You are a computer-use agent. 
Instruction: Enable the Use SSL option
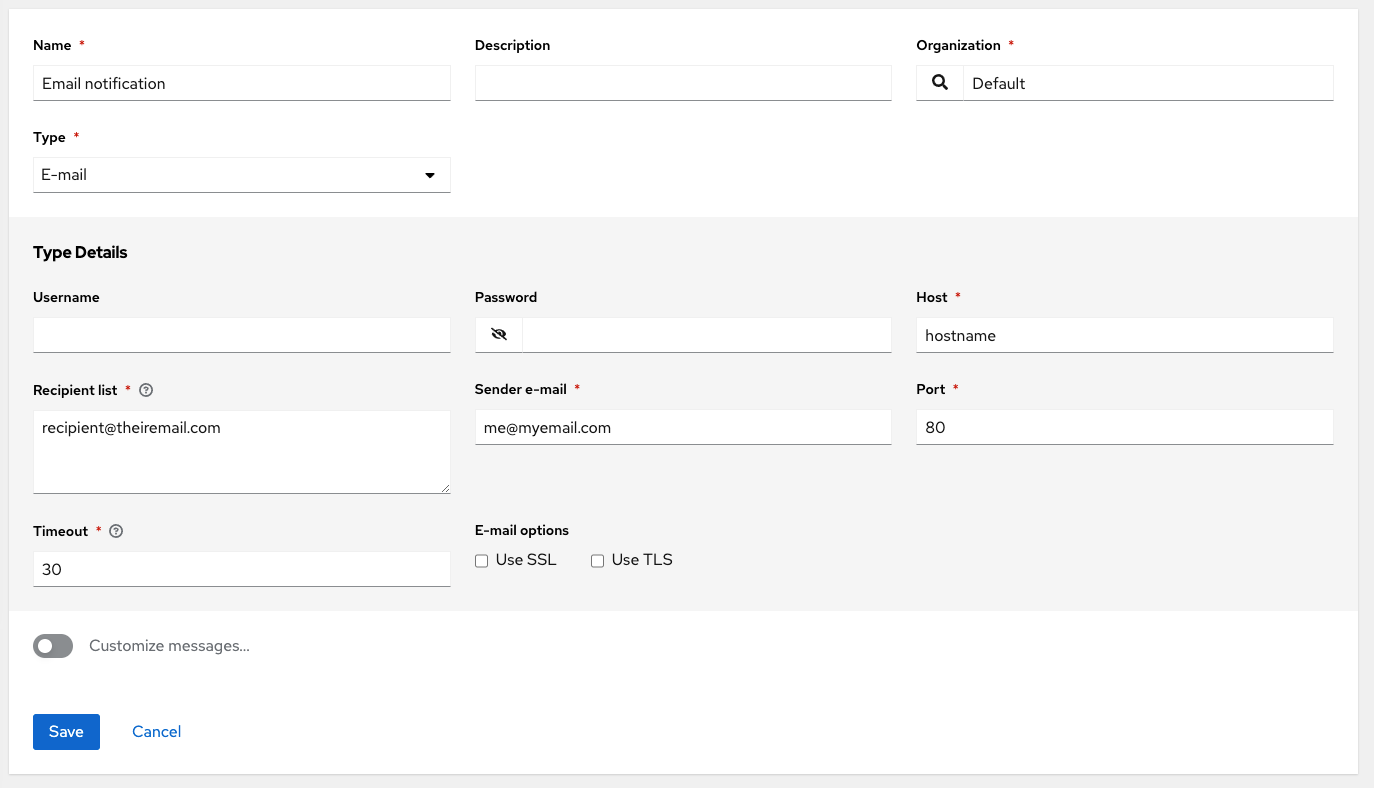(x=481, y=561)
